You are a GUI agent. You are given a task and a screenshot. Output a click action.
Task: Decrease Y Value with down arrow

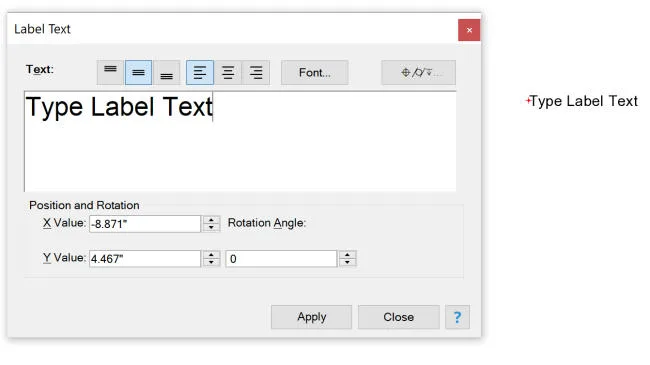coord(211,263)
